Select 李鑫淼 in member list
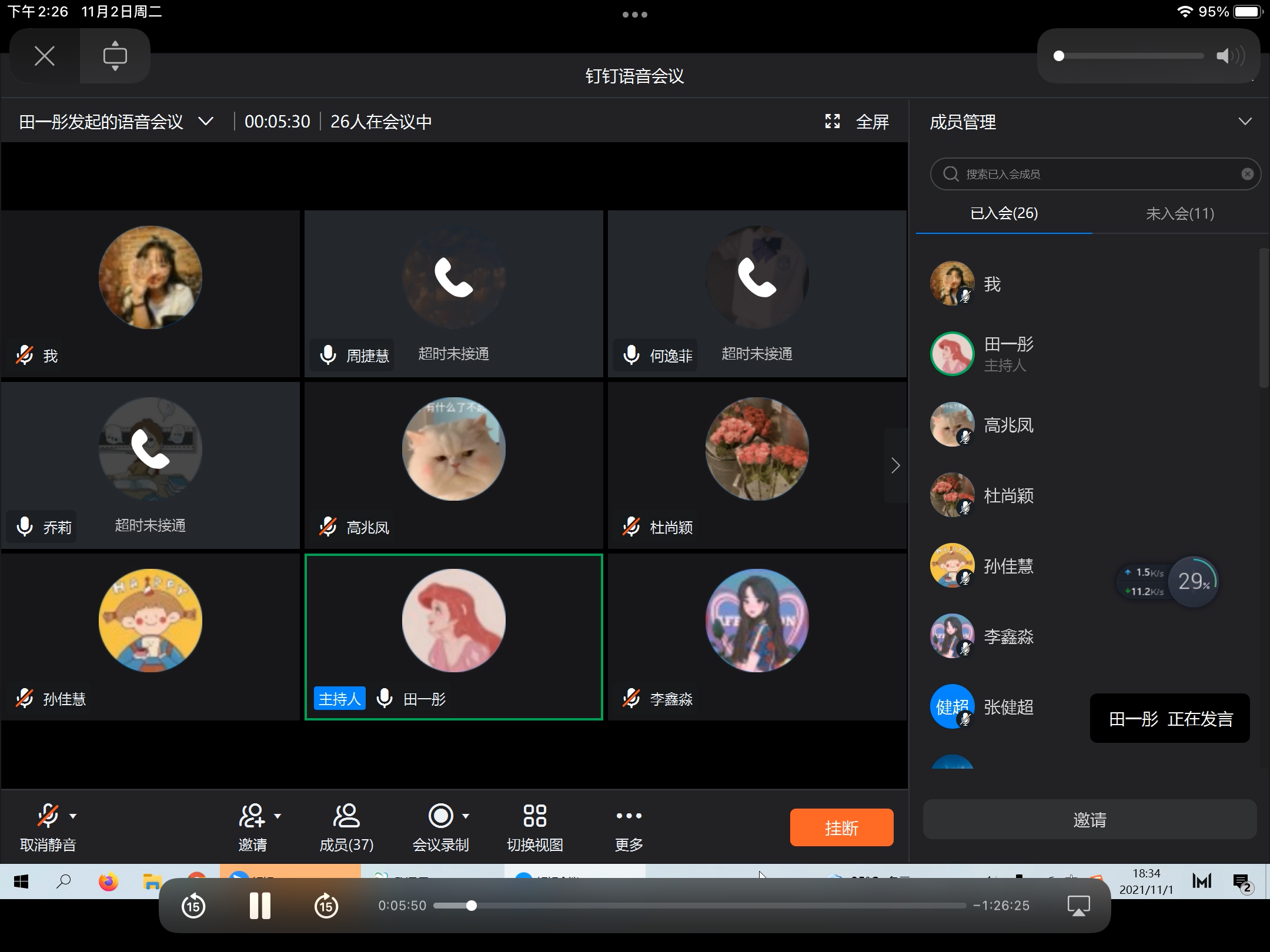 [1088, 636]
